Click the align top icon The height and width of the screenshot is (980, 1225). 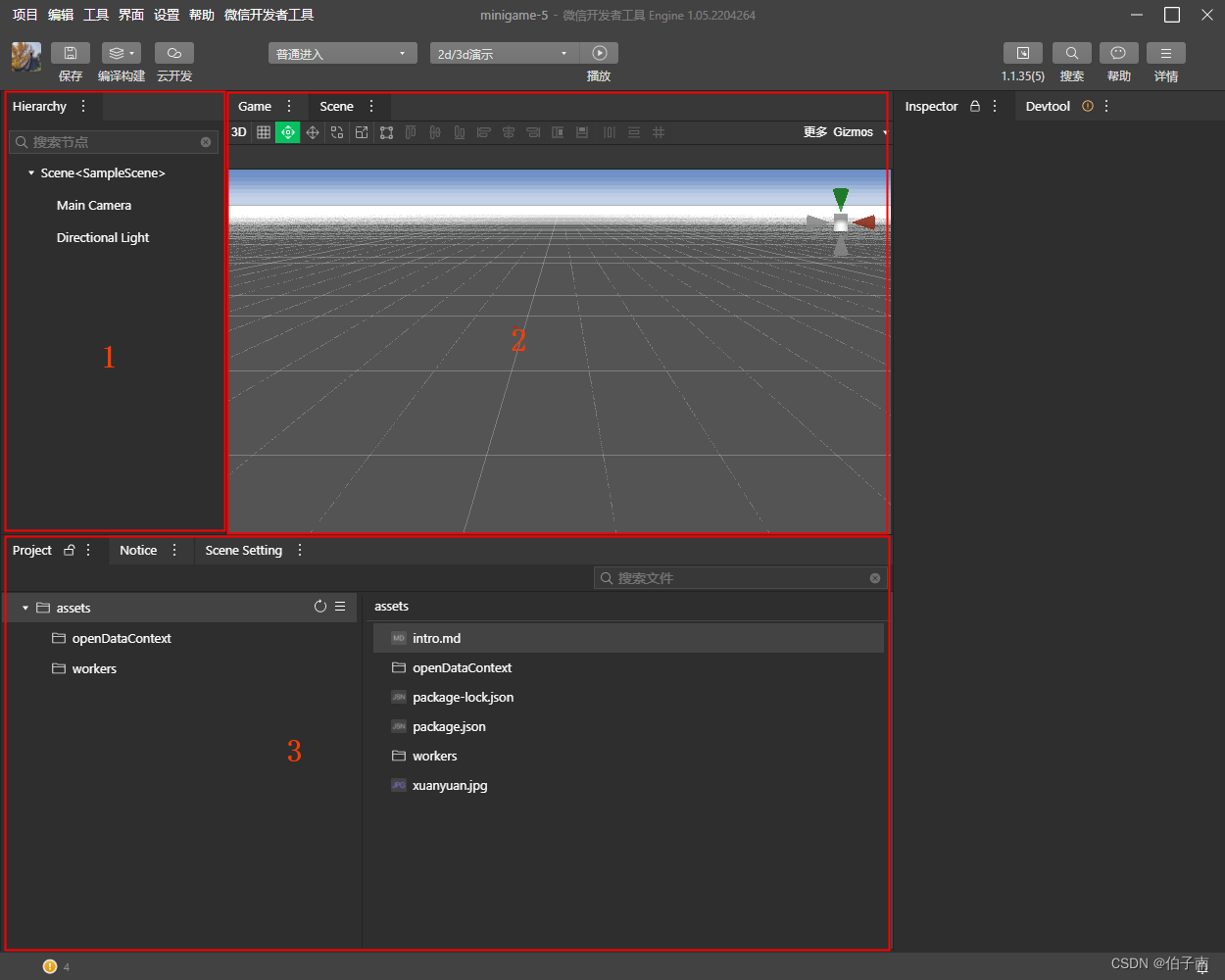(x=411, y=132)
